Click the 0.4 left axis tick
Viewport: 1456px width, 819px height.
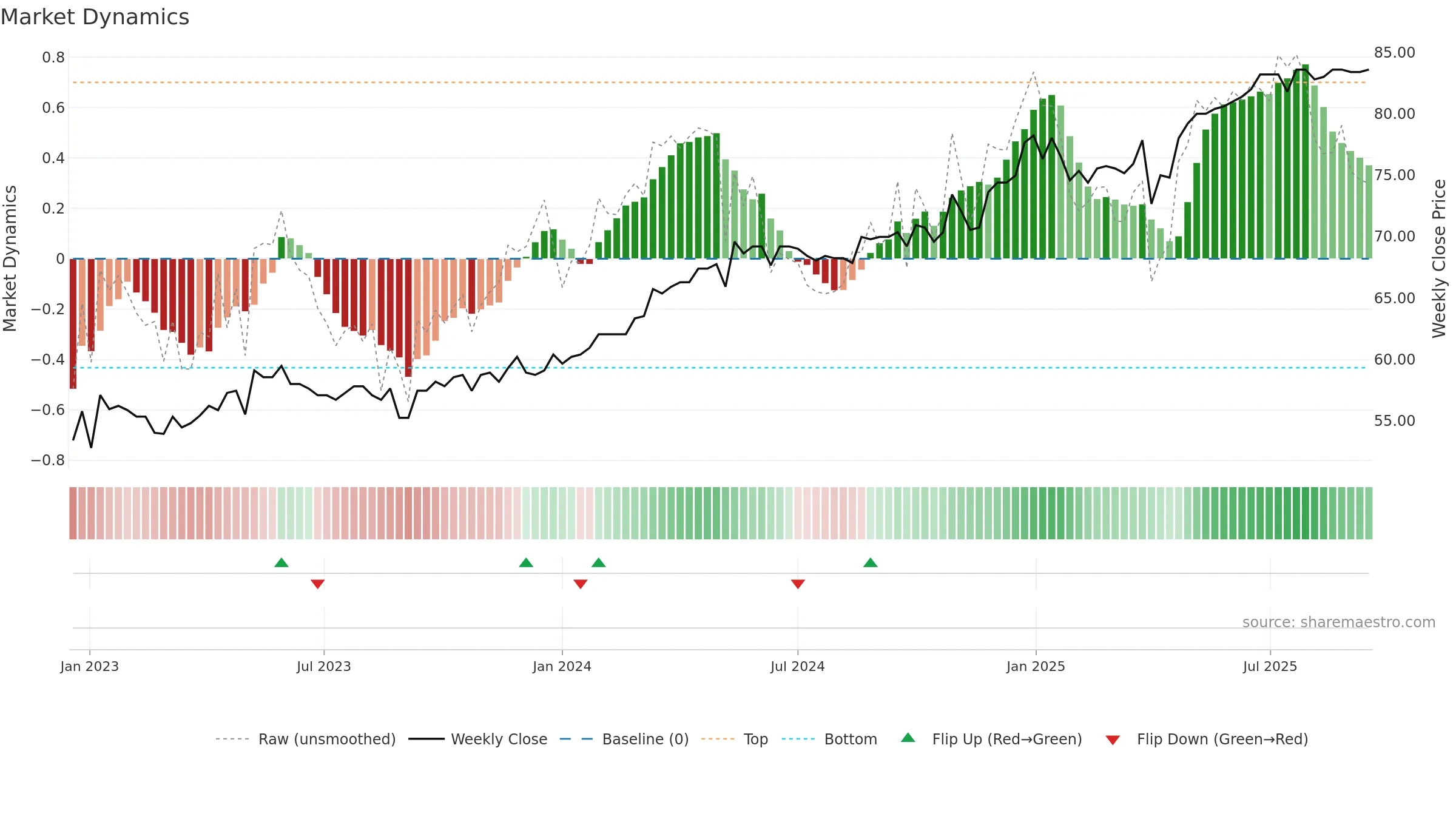coord(53,158)
